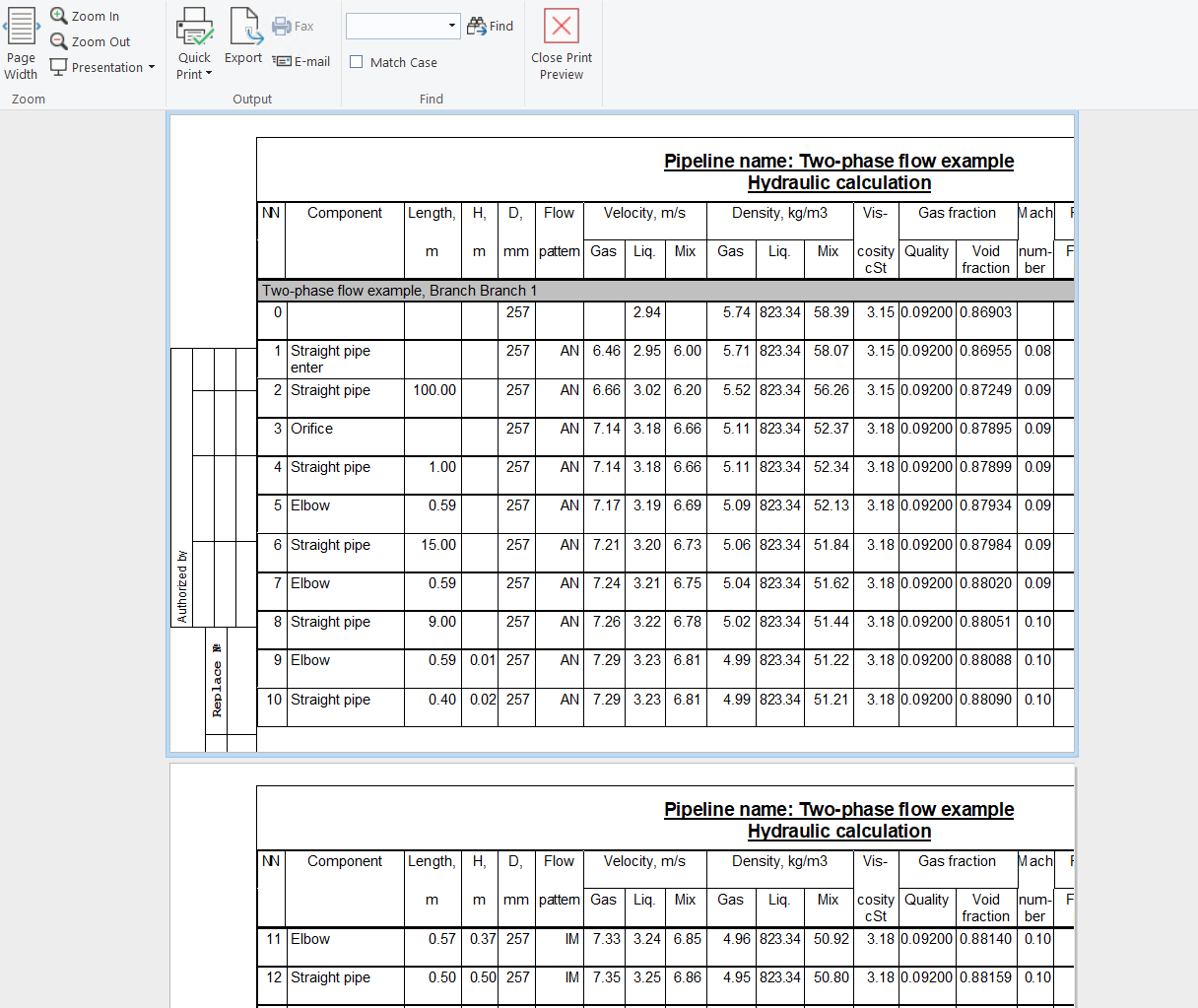Click the Zoom Out magnifier
This screenshot has height=1008, width=1198.
pos(59,41)
